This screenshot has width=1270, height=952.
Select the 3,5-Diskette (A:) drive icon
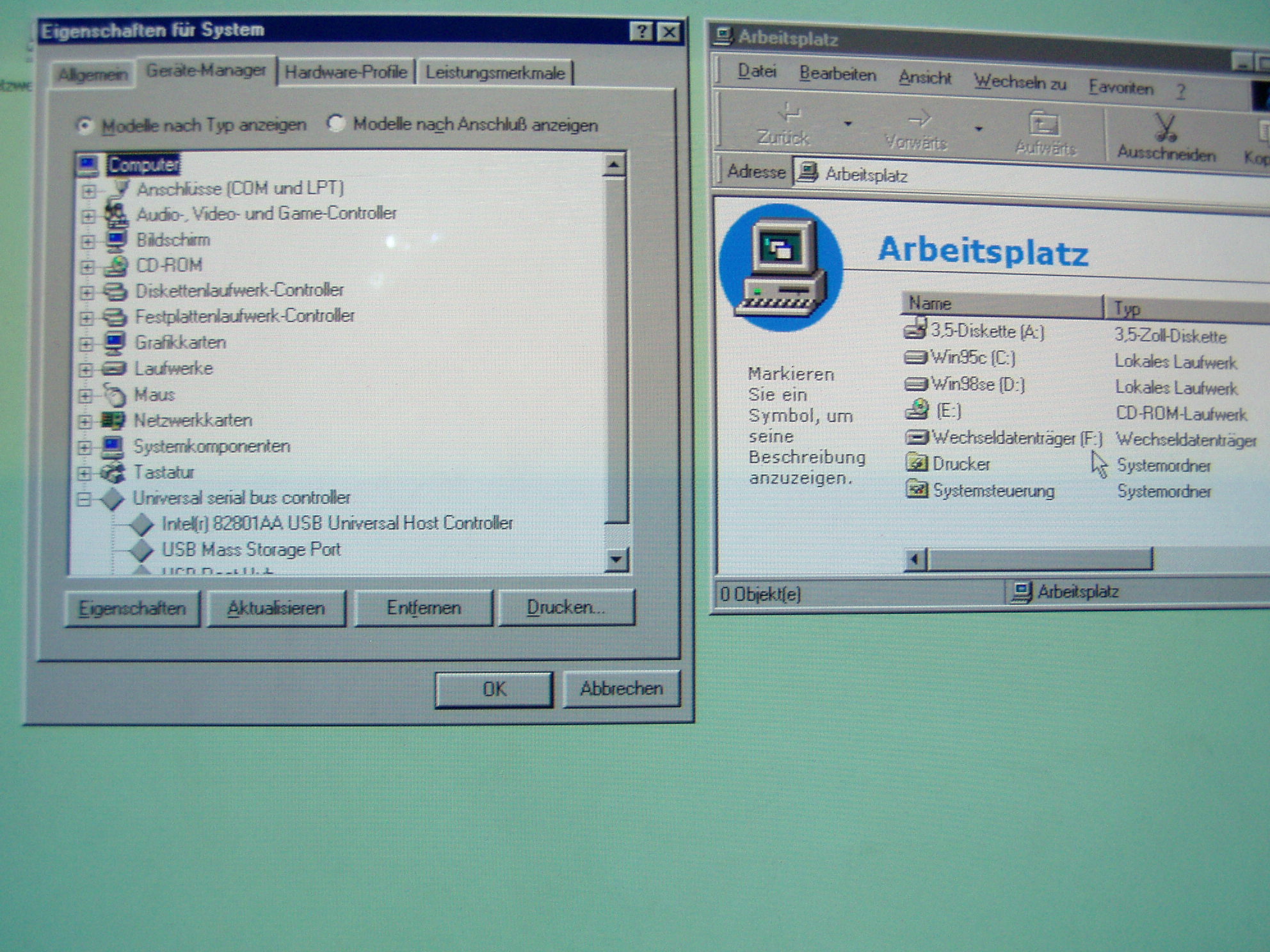click(915, 329)
